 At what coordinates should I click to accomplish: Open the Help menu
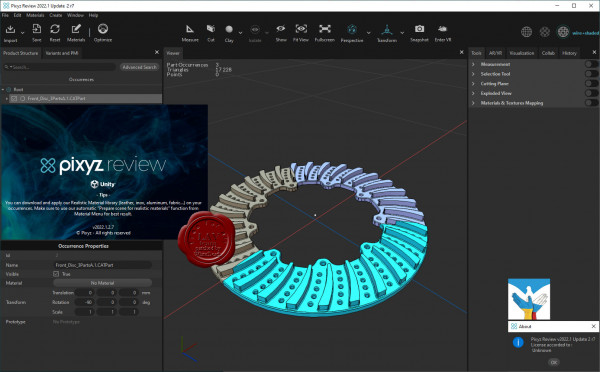click(93, 15)
